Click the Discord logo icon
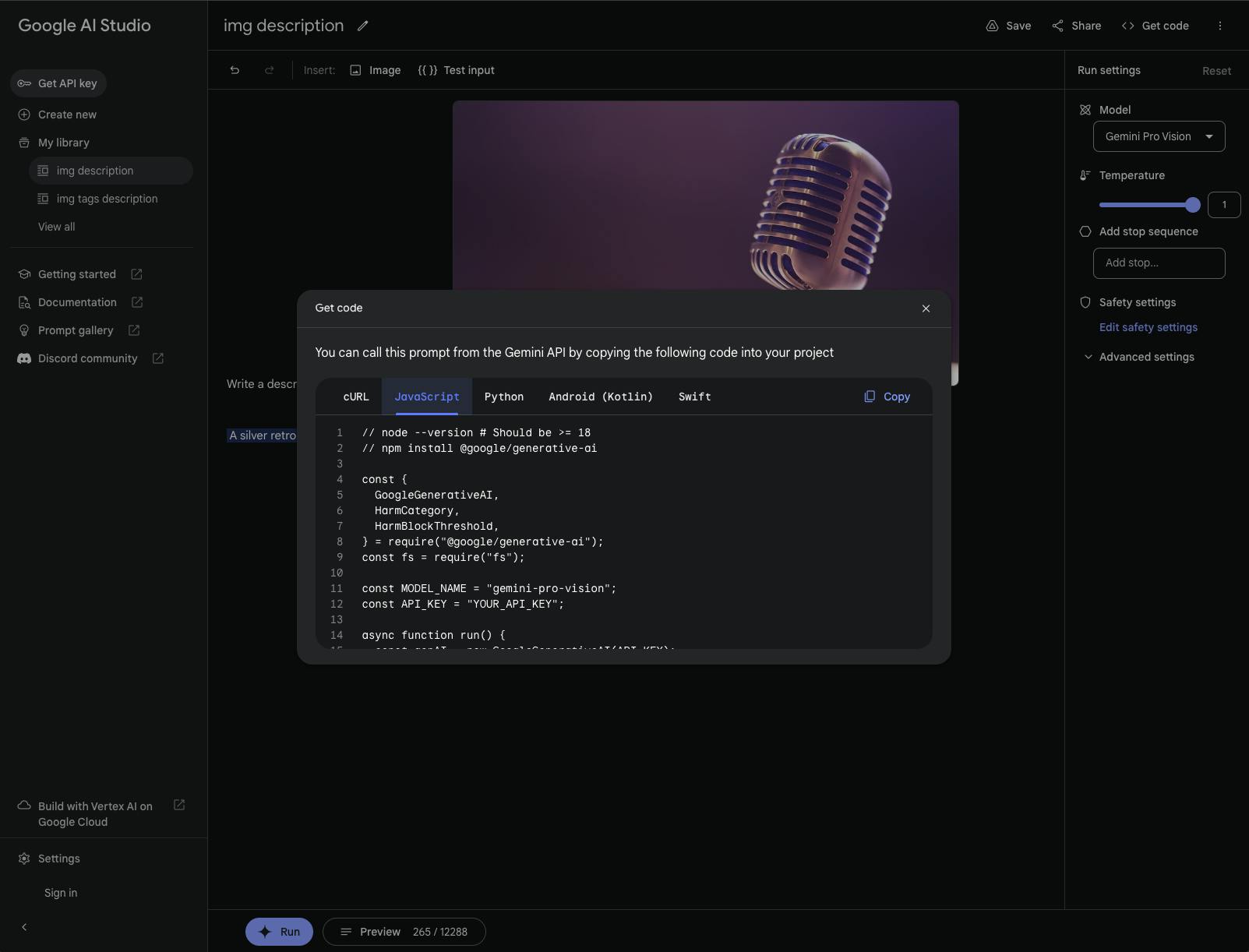 (24, 358)
